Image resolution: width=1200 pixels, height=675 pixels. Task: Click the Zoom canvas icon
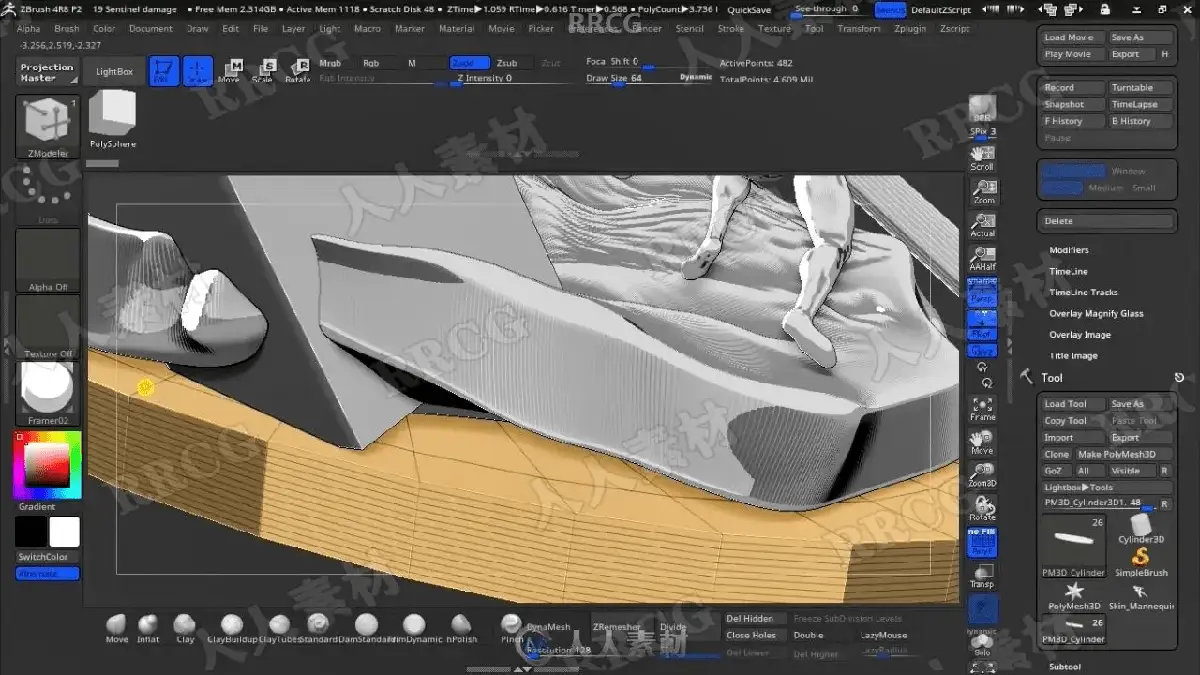click(x=982, y=190)
